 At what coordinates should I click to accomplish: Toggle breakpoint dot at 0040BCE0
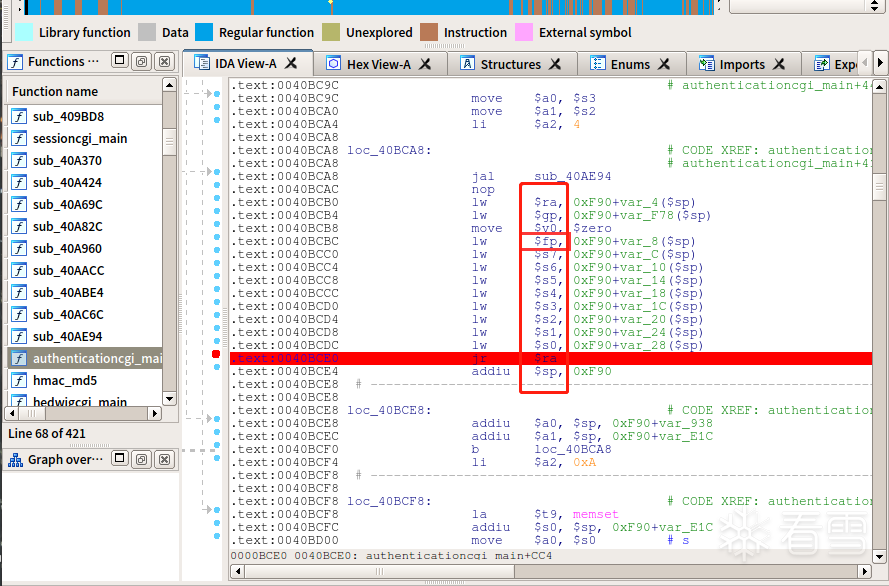point(216,354)
